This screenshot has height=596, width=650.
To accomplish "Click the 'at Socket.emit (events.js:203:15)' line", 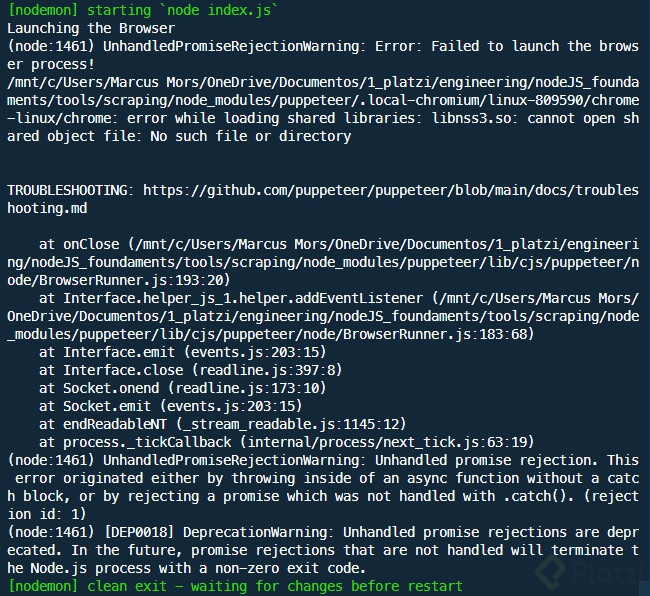I will click(x=170, y=406).
